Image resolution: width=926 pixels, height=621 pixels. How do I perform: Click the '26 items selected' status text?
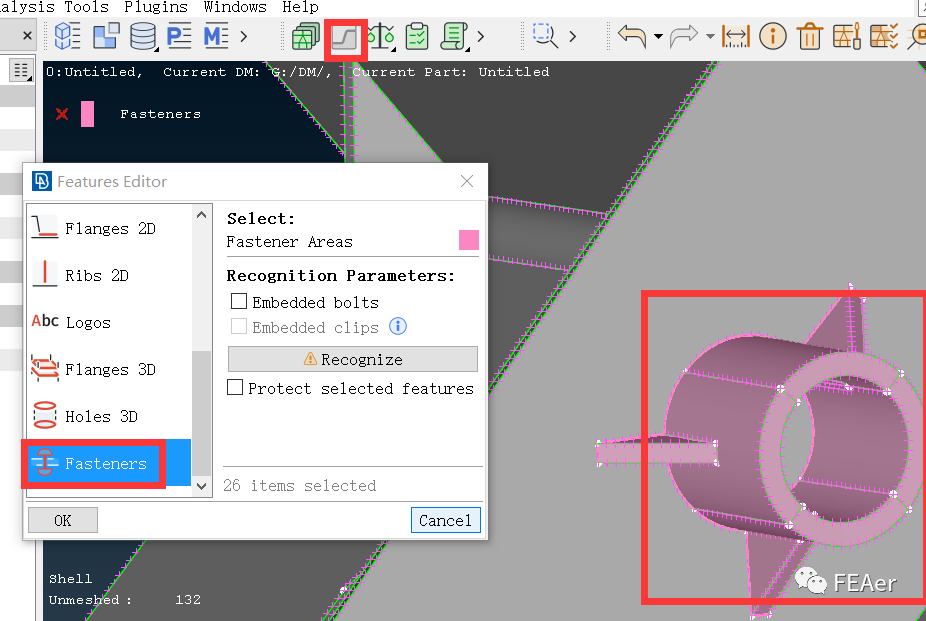(x=299, y=485)
